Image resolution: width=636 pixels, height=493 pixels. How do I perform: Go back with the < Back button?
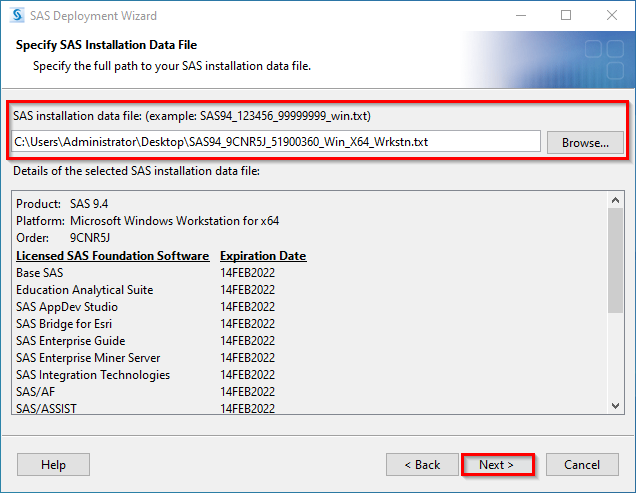422,465
